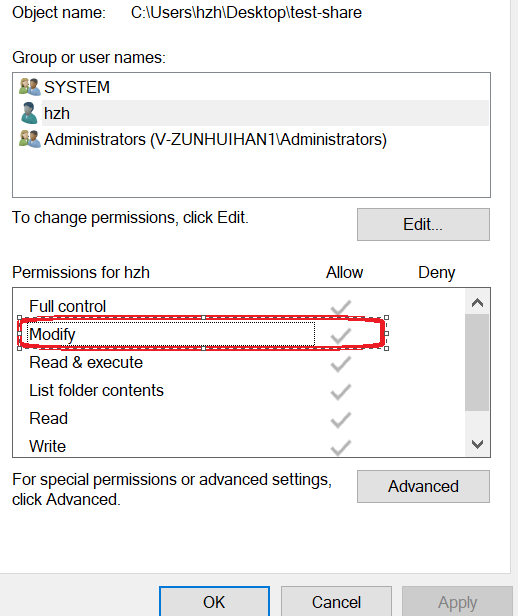Image resolution: width=518 pixels, height=616 pixels.
Task: Click the Modify allow checkmark
Action: [x=340, y=336]
